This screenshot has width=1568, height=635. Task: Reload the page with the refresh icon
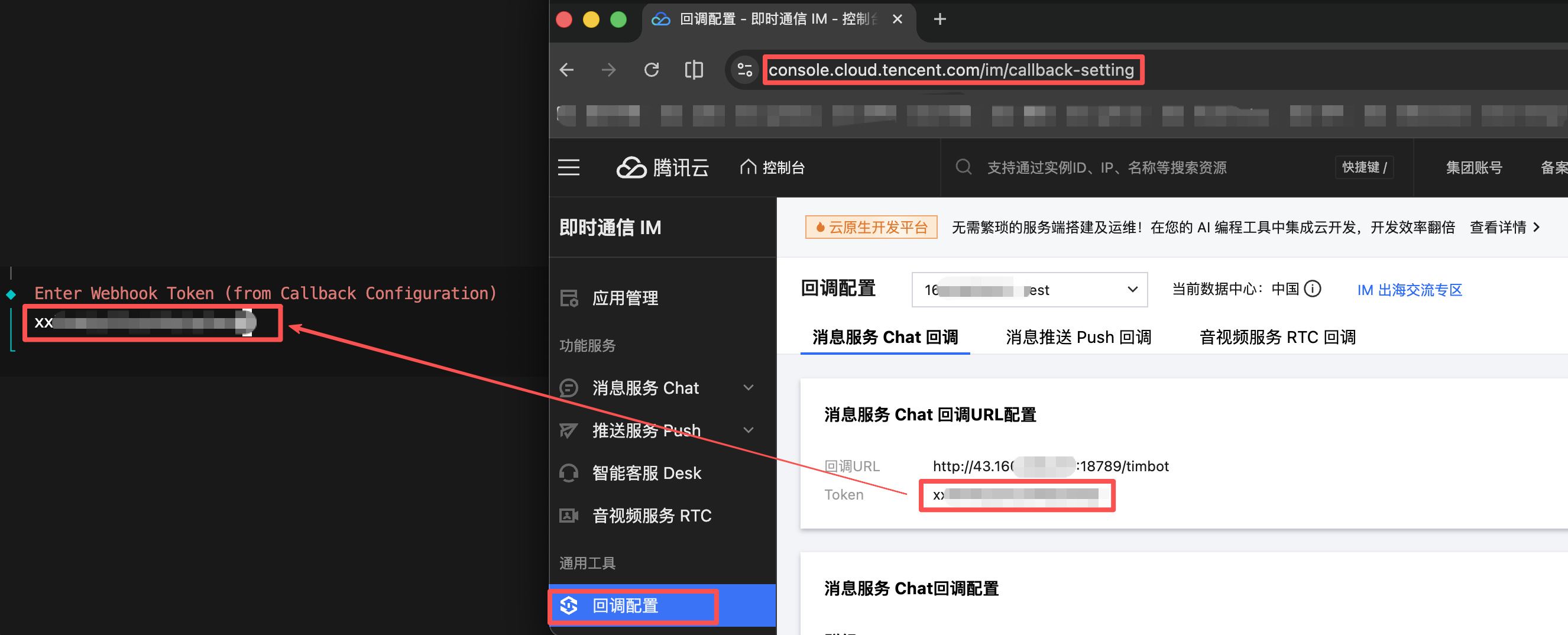652,70
